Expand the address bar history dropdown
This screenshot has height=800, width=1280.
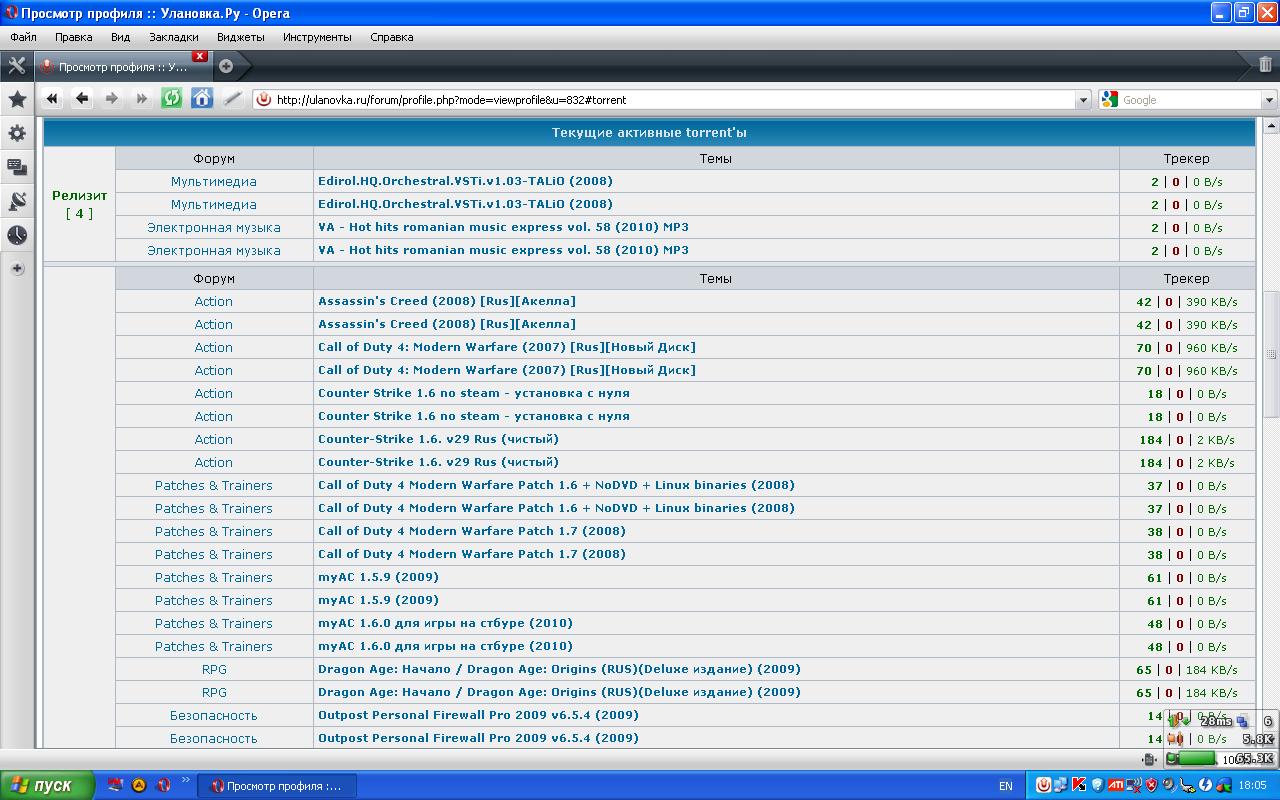[1082, 100]
